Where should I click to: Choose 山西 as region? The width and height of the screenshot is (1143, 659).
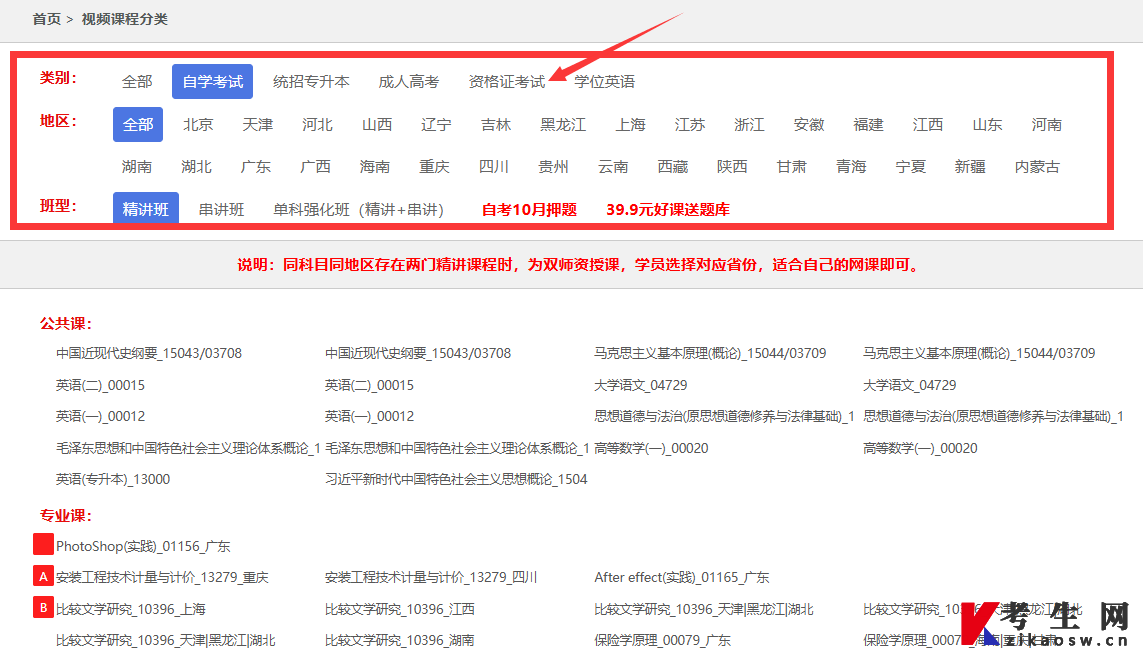377,125
